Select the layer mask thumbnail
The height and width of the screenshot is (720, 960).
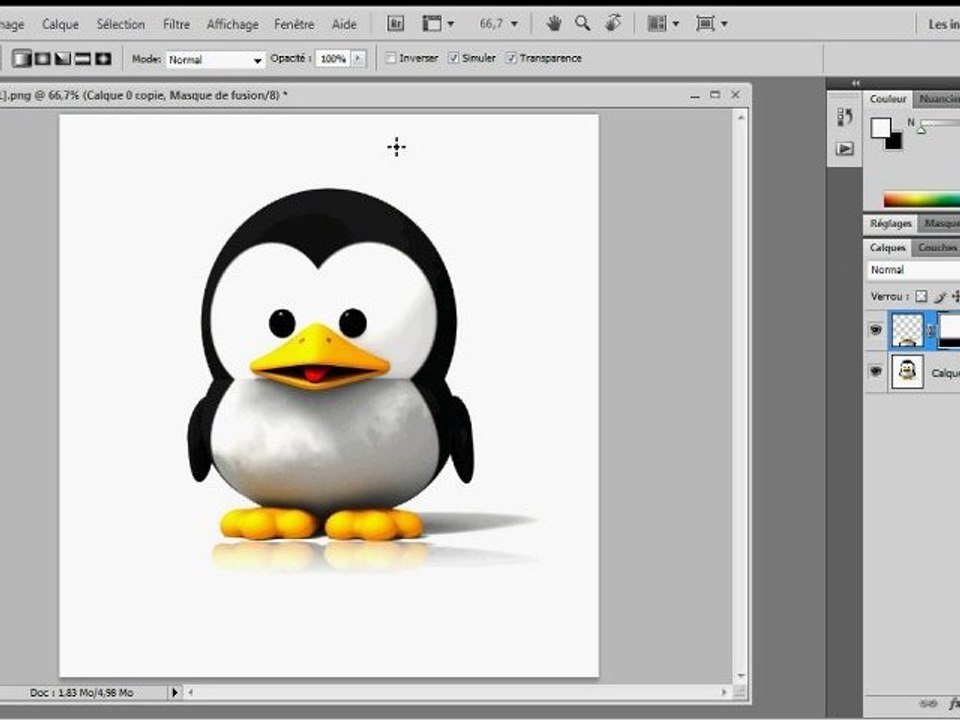949,331
